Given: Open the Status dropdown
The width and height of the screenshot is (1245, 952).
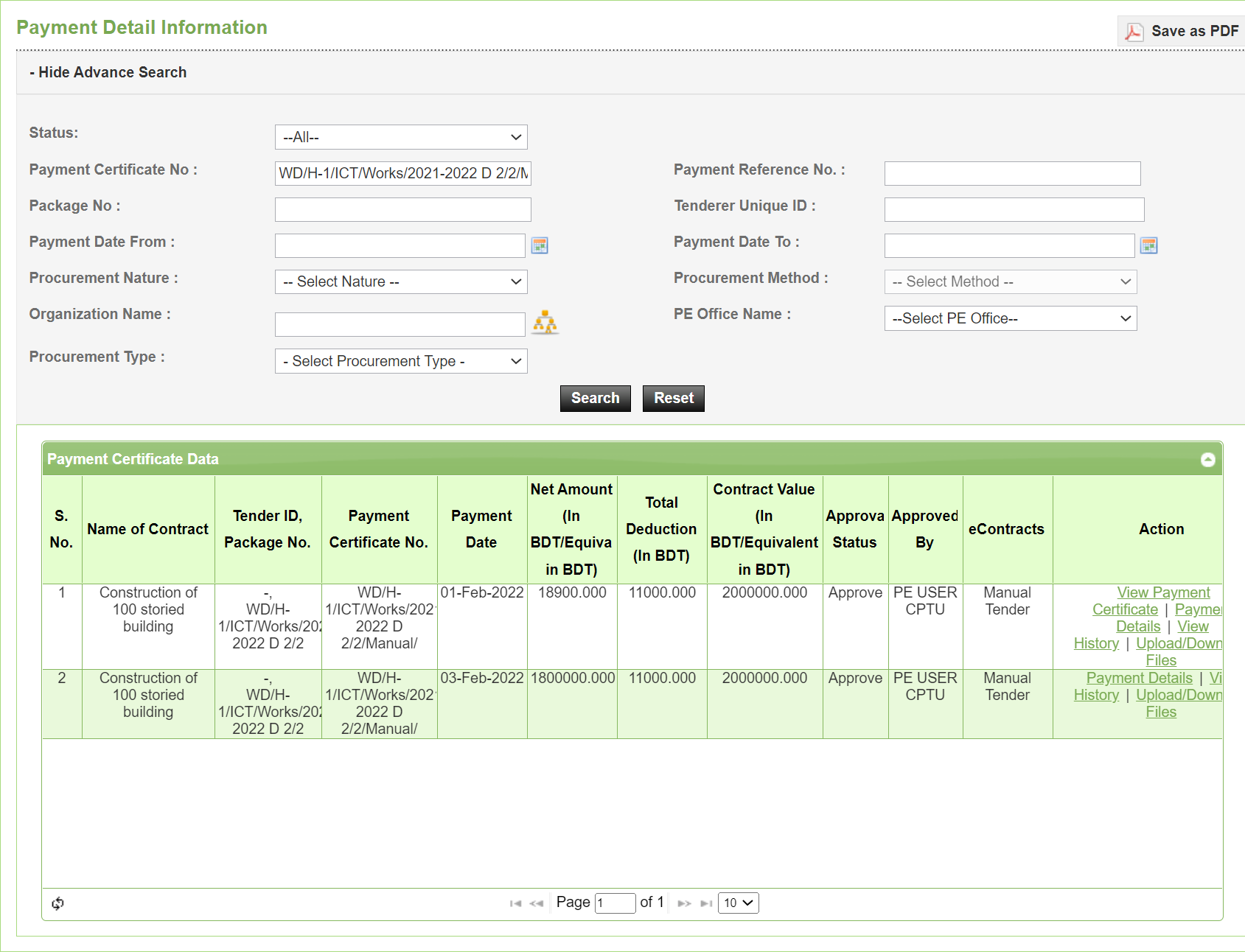Looking at the screenshot, I should click(x=401, y=137).
